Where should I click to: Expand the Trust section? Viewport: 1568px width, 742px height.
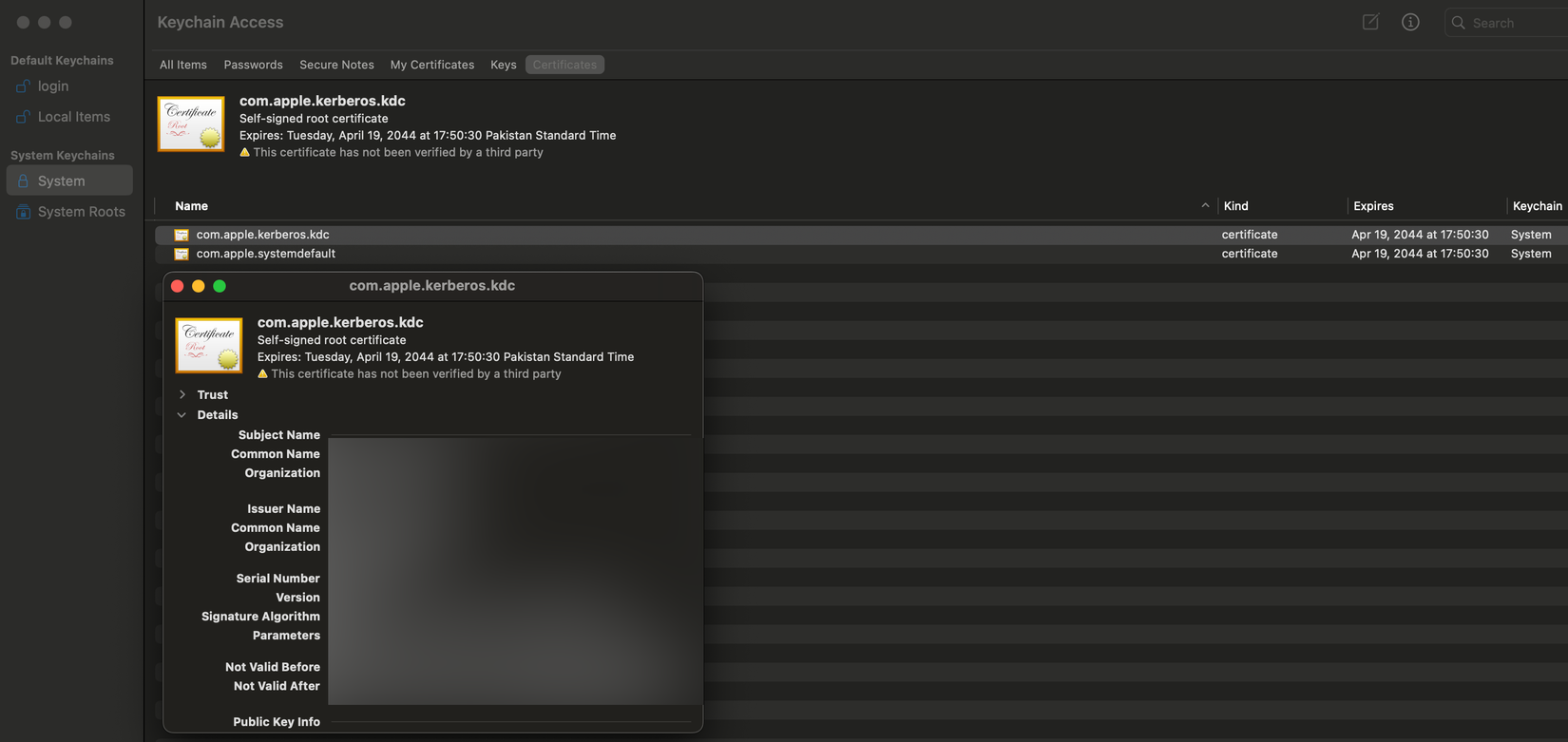182,394
